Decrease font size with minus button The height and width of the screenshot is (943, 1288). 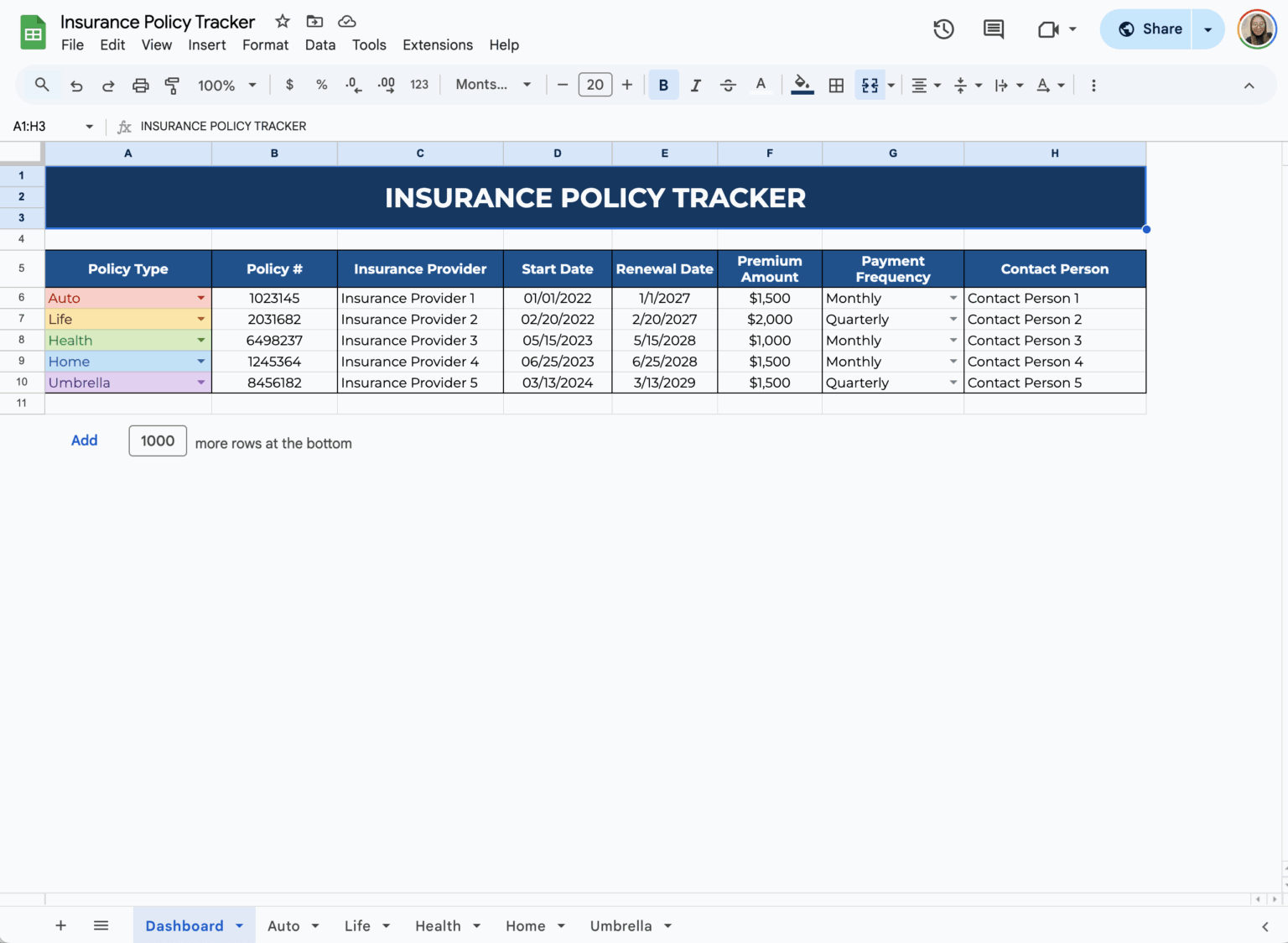[563, 85]
